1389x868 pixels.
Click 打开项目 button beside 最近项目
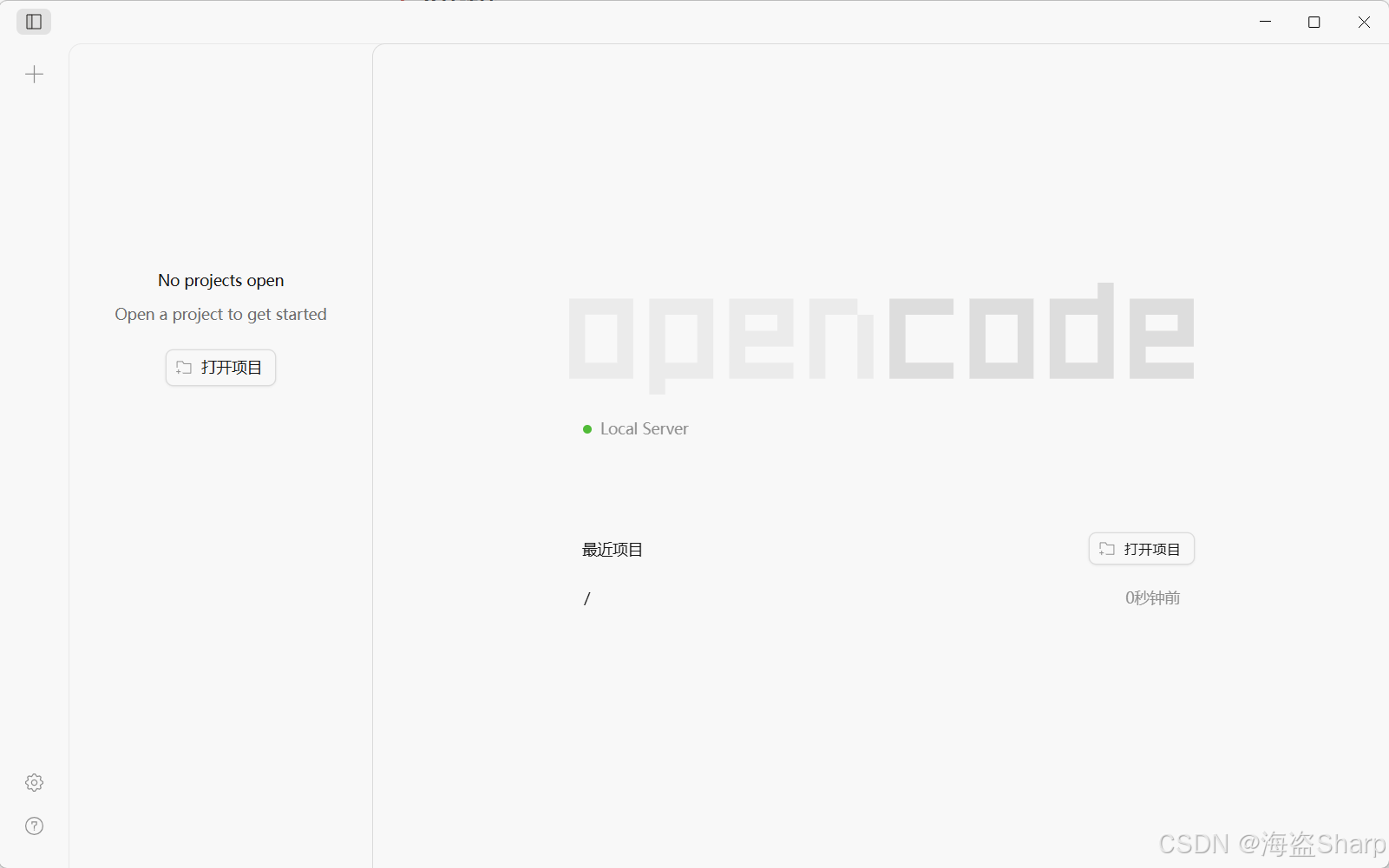pyautogui.click(x=1142, y=549)
